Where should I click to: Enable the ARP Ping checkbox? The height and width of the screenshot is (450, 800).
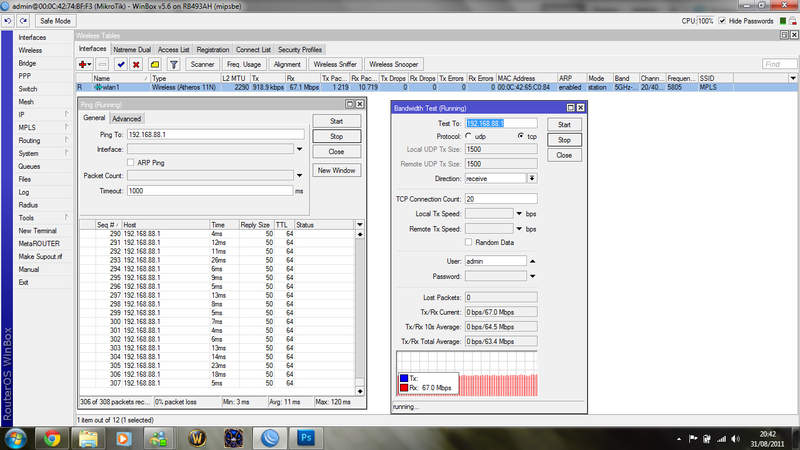point(131,162)
